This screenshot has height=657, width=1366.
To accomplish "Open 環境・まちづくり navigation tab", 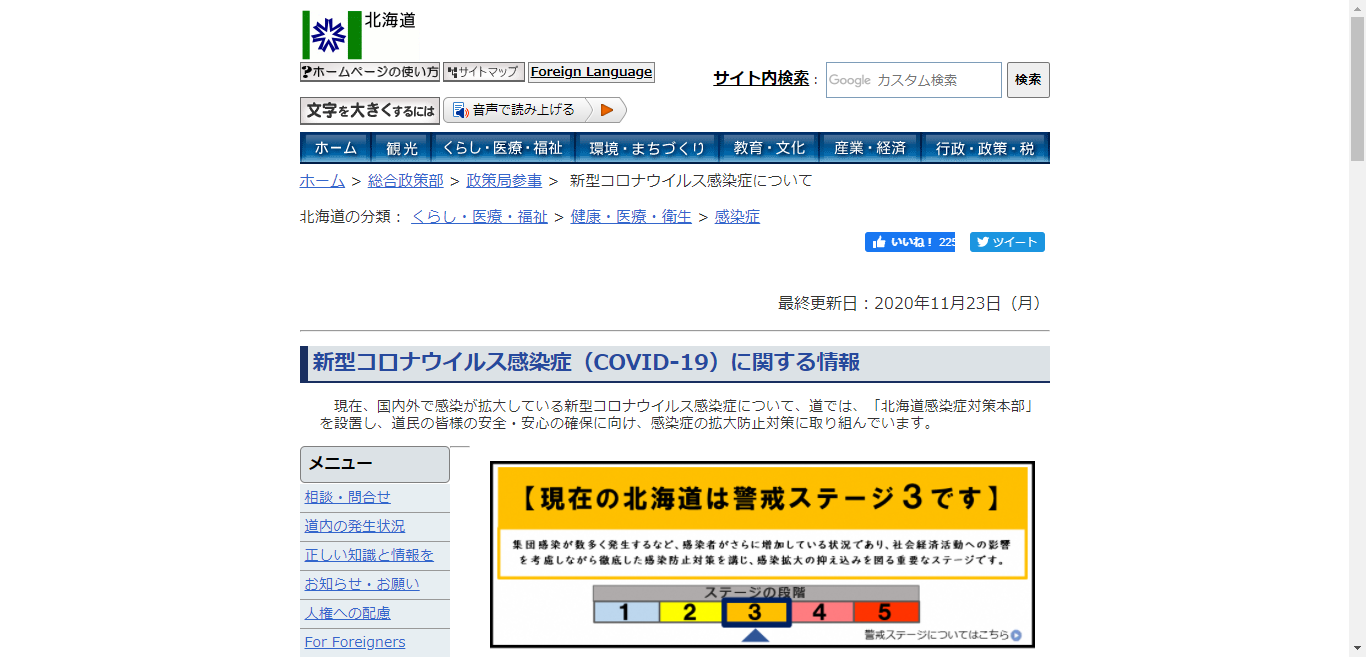I will point(646,148).
